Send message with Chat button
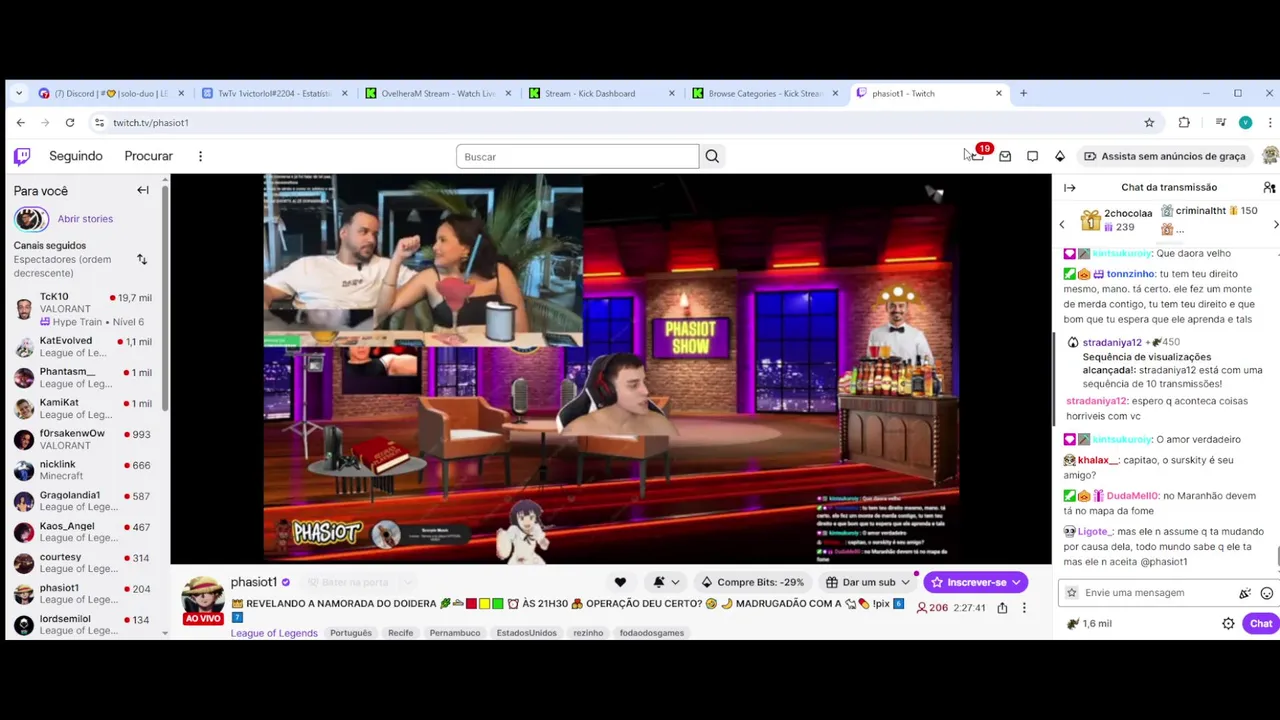Image resolution: width=1280 pixels, height=720 pixels. 1261,623
